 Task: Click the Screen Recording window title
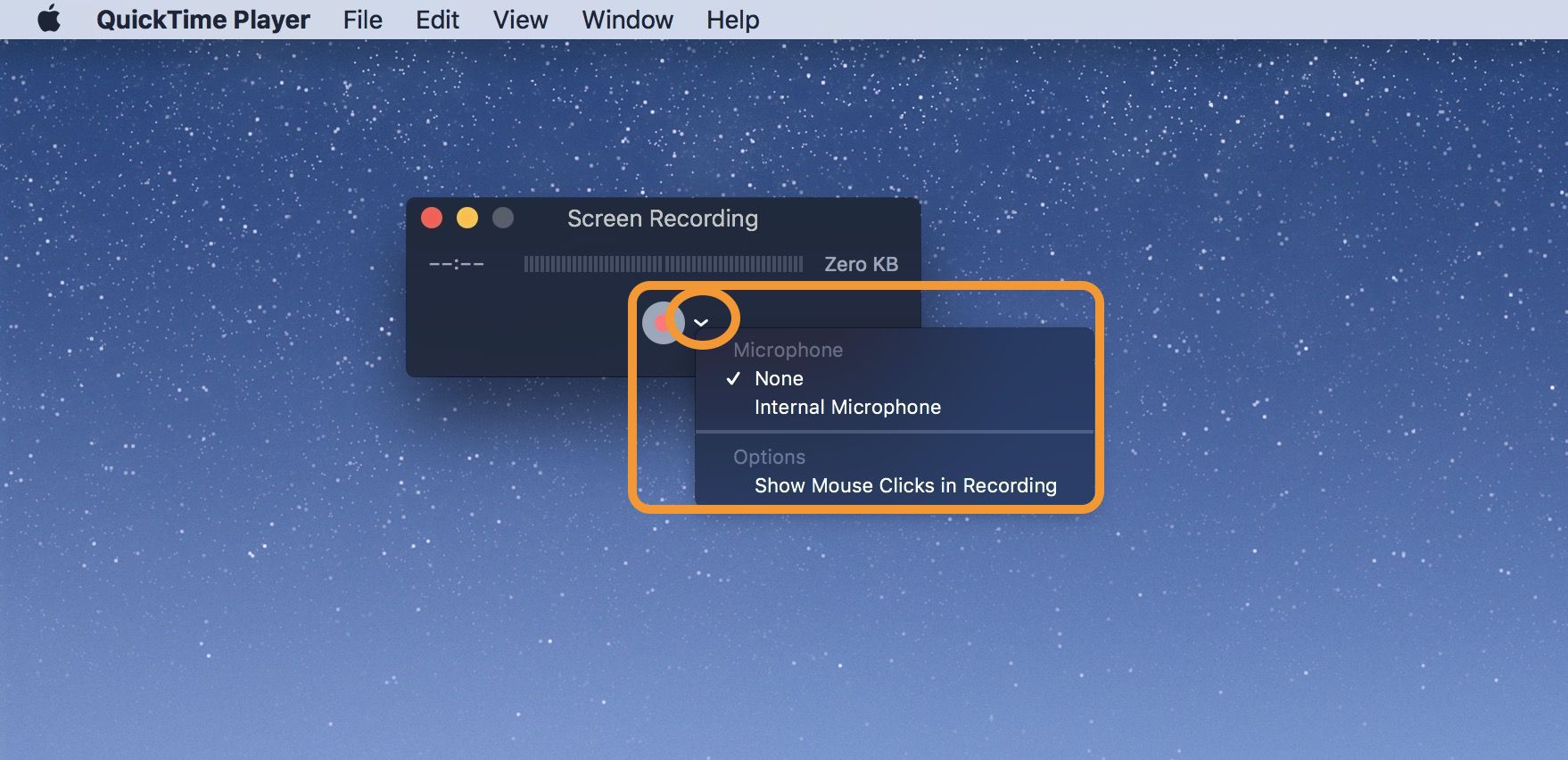click(x=662, y=219)
